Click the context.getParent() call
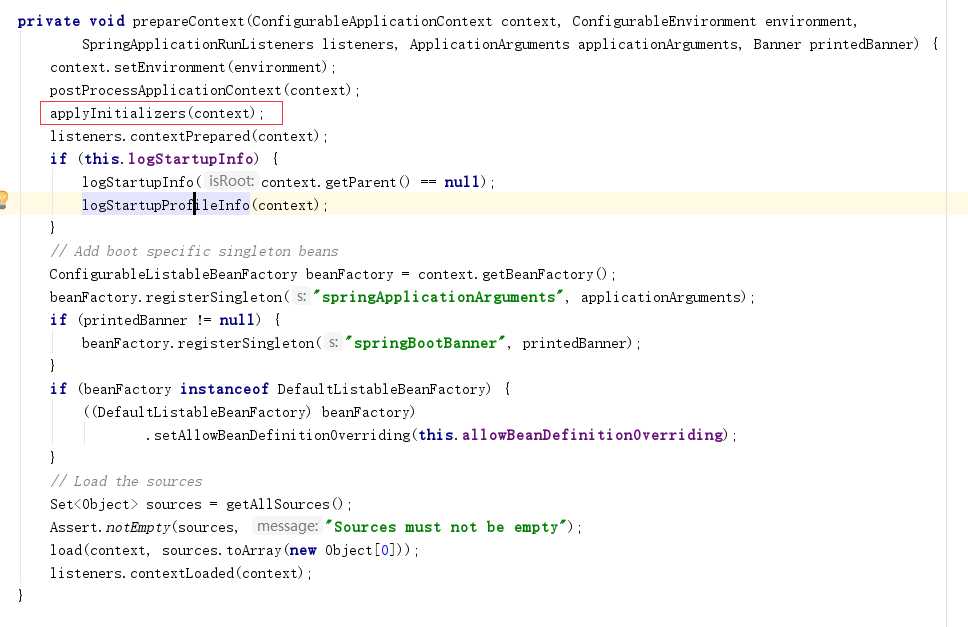Image resolution: width=968 pixels, height=627 pixels. (335, 183)
